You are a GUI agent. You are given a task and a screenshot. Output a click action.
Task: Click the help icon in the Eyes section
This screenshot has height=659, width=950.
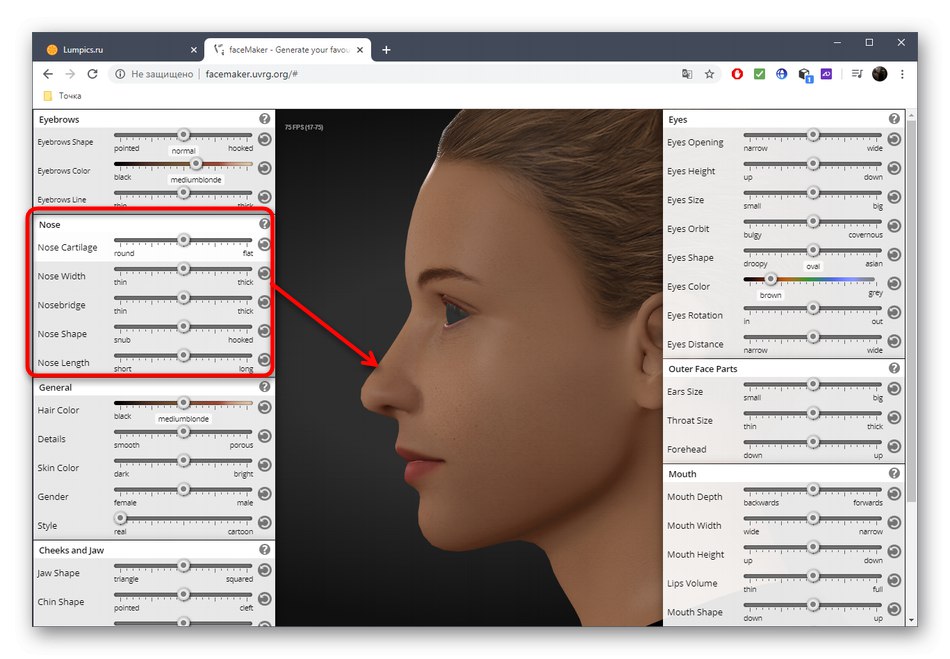click(893, 119)
